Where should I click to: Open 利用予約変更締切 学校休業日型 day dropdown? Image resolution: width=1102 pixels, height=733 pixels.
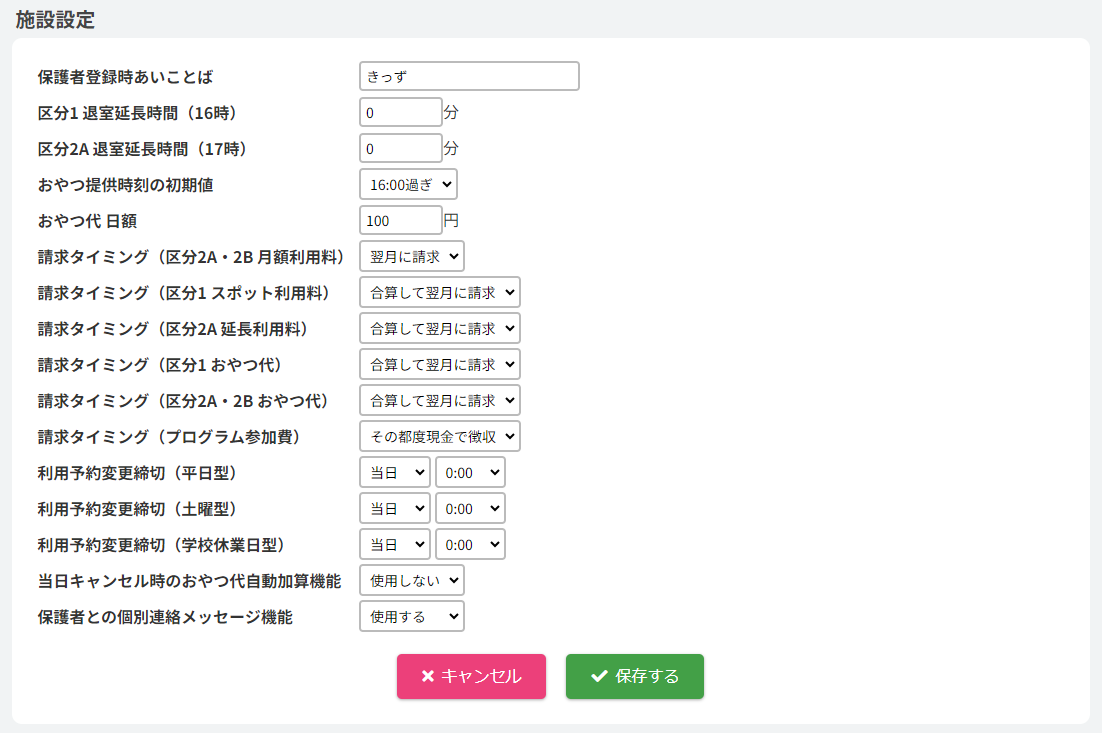(394, 544)
